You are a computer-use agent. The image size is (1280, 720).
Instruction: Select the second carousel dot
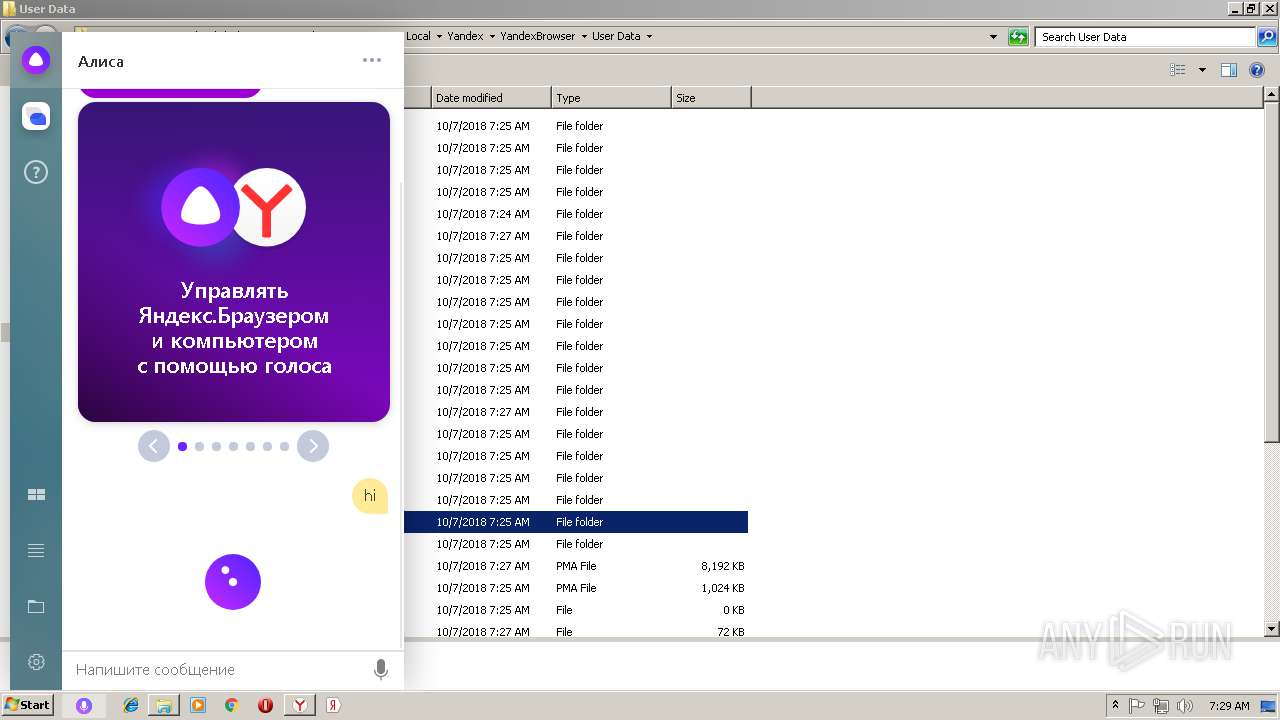[x=199, y=447]
